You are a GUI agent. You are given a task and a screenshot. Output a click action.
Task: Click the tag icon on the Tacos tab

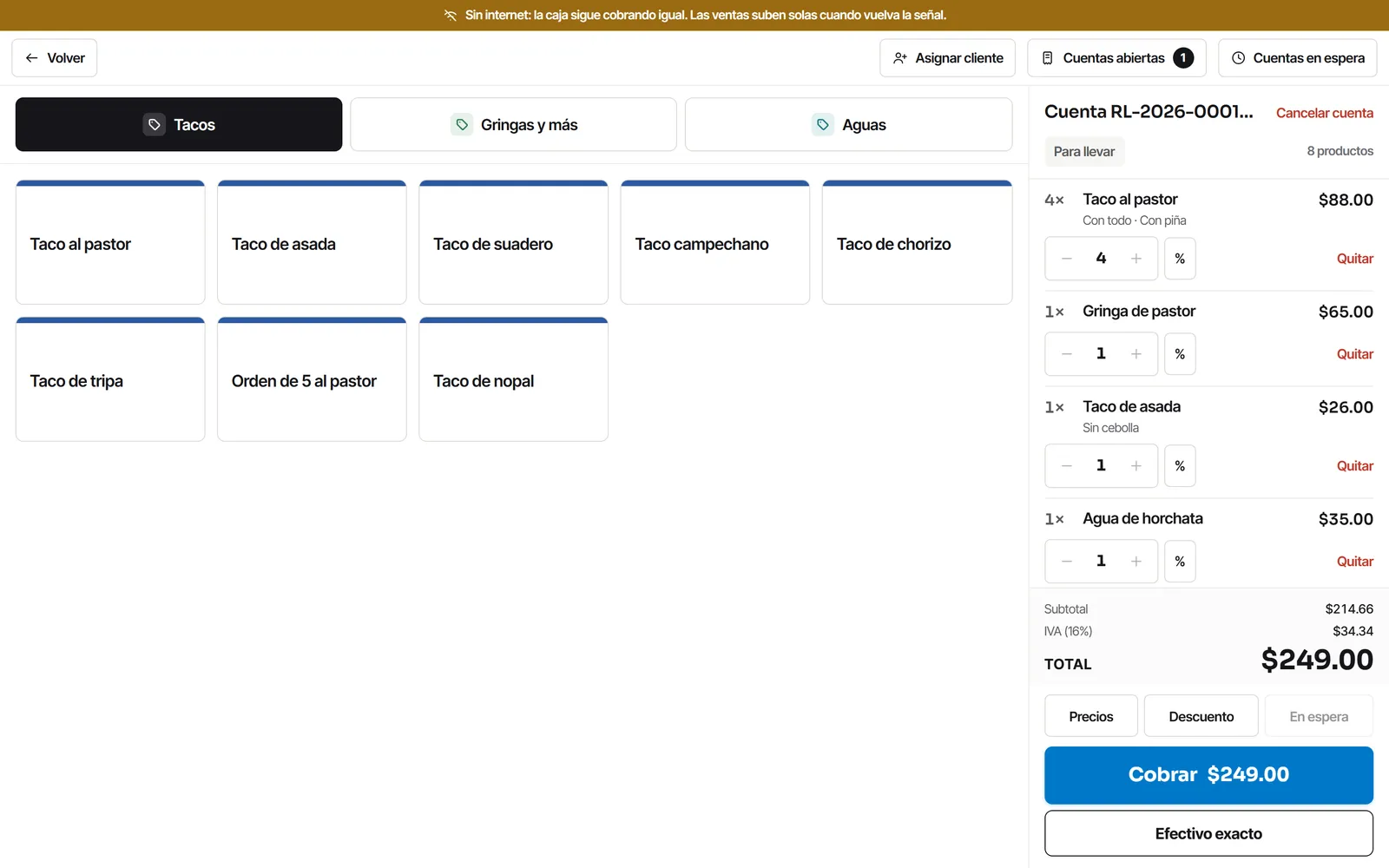pyautogui.click(x=154, y=125)
